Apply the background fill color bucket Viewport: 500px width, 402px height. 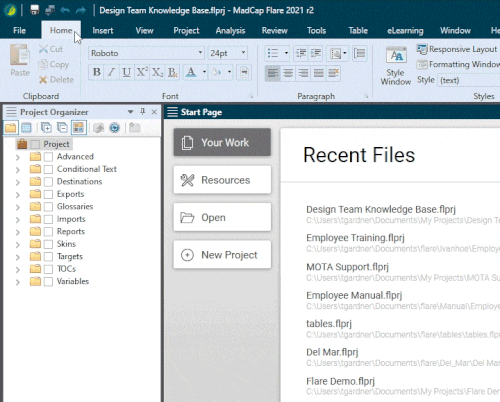(x=217, y=72)
